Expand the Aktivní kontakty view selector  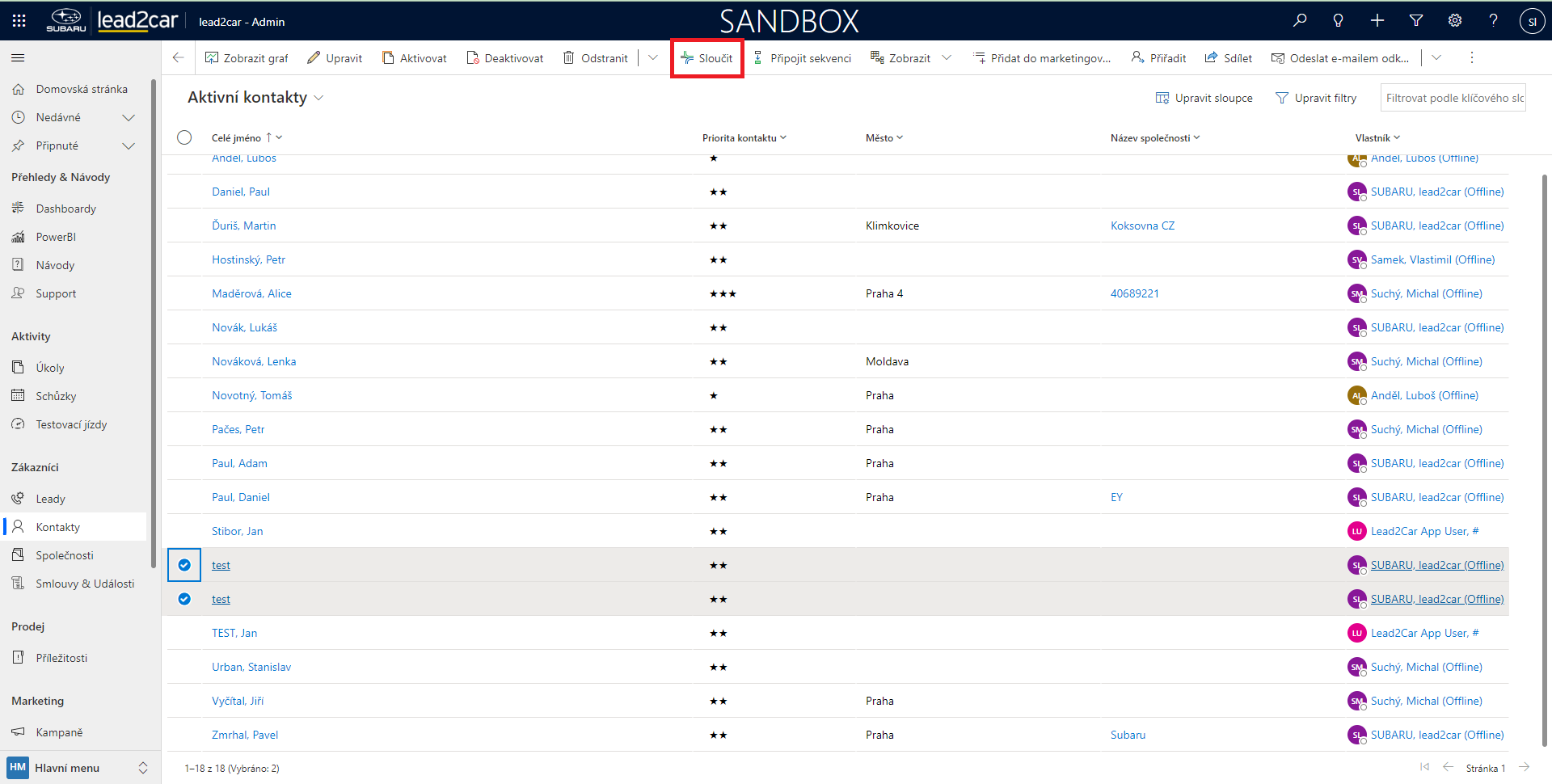(318, 98)
